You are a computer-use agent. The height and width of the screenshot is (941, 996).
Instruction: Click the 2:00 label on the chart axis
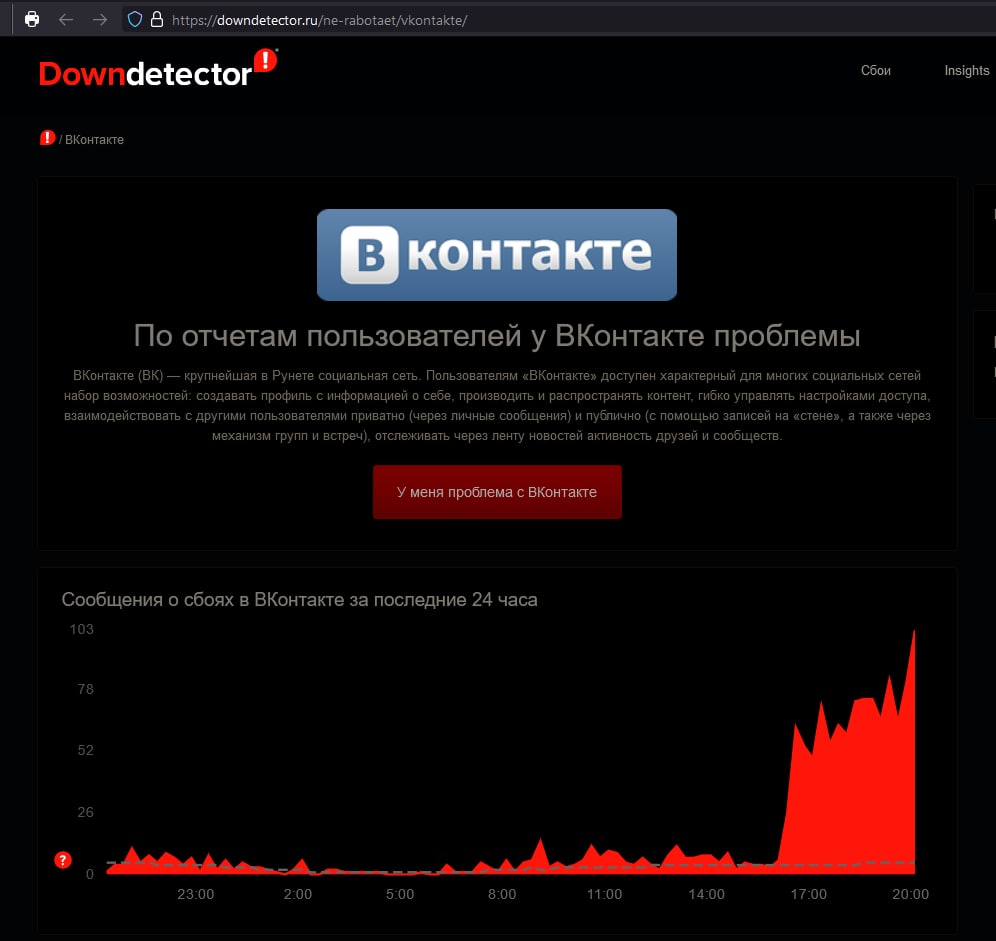pos(297,894)
